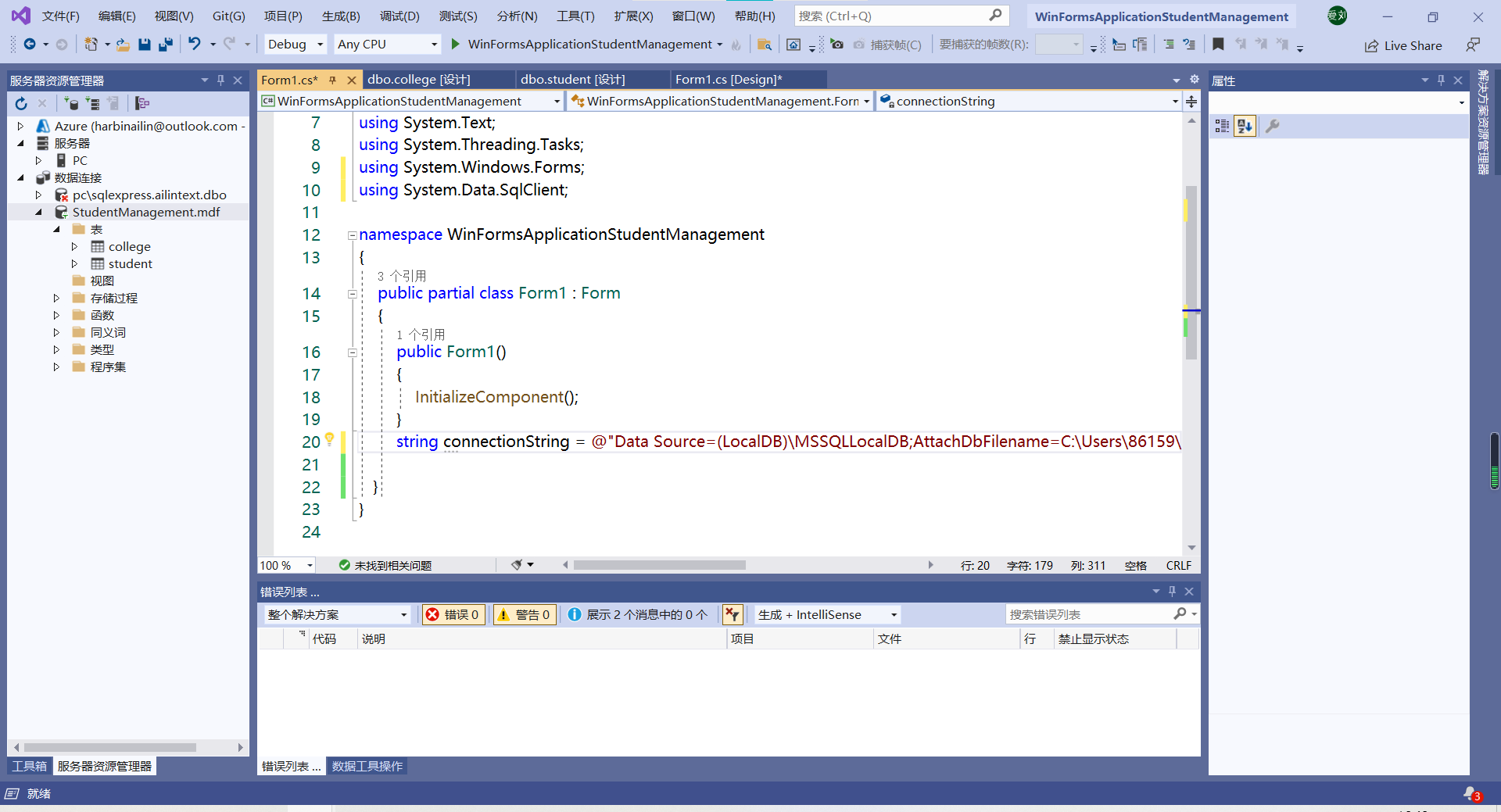Screen dimensions: 1501x812
Task: Toggle a bookmark on the current line
Action: tap(1217, 45)
